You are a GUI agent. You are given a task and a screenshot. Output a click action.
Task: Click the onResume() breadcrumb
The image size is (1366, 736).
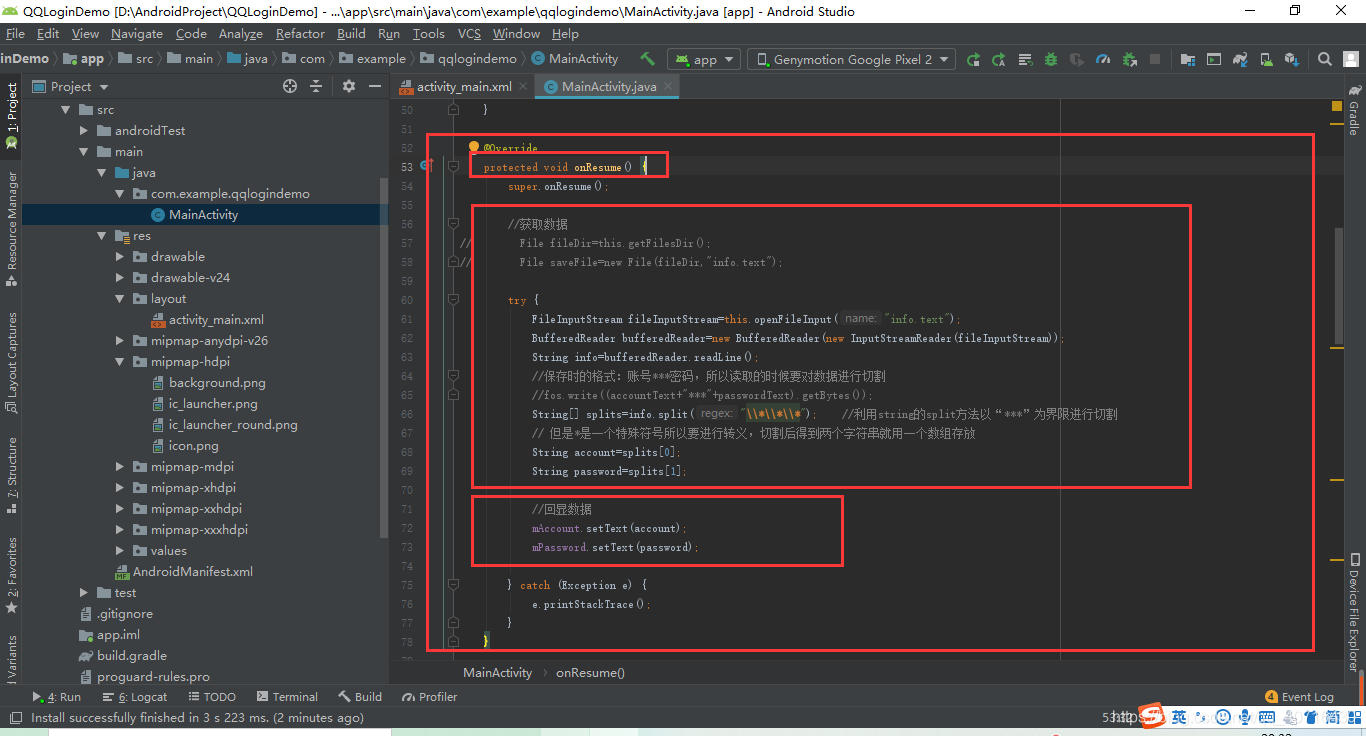coord(590,673)
